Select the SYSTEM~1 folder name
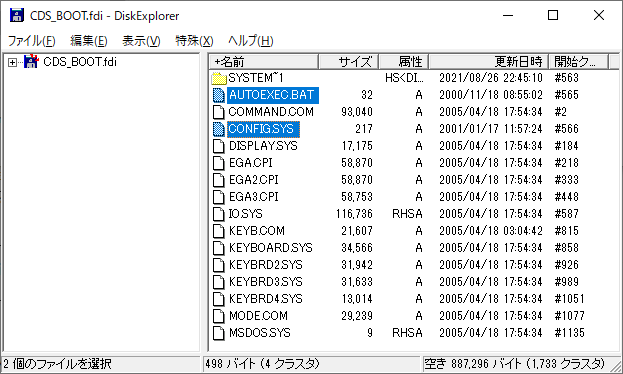Screen dimensions: 623x374 (255, 78)
